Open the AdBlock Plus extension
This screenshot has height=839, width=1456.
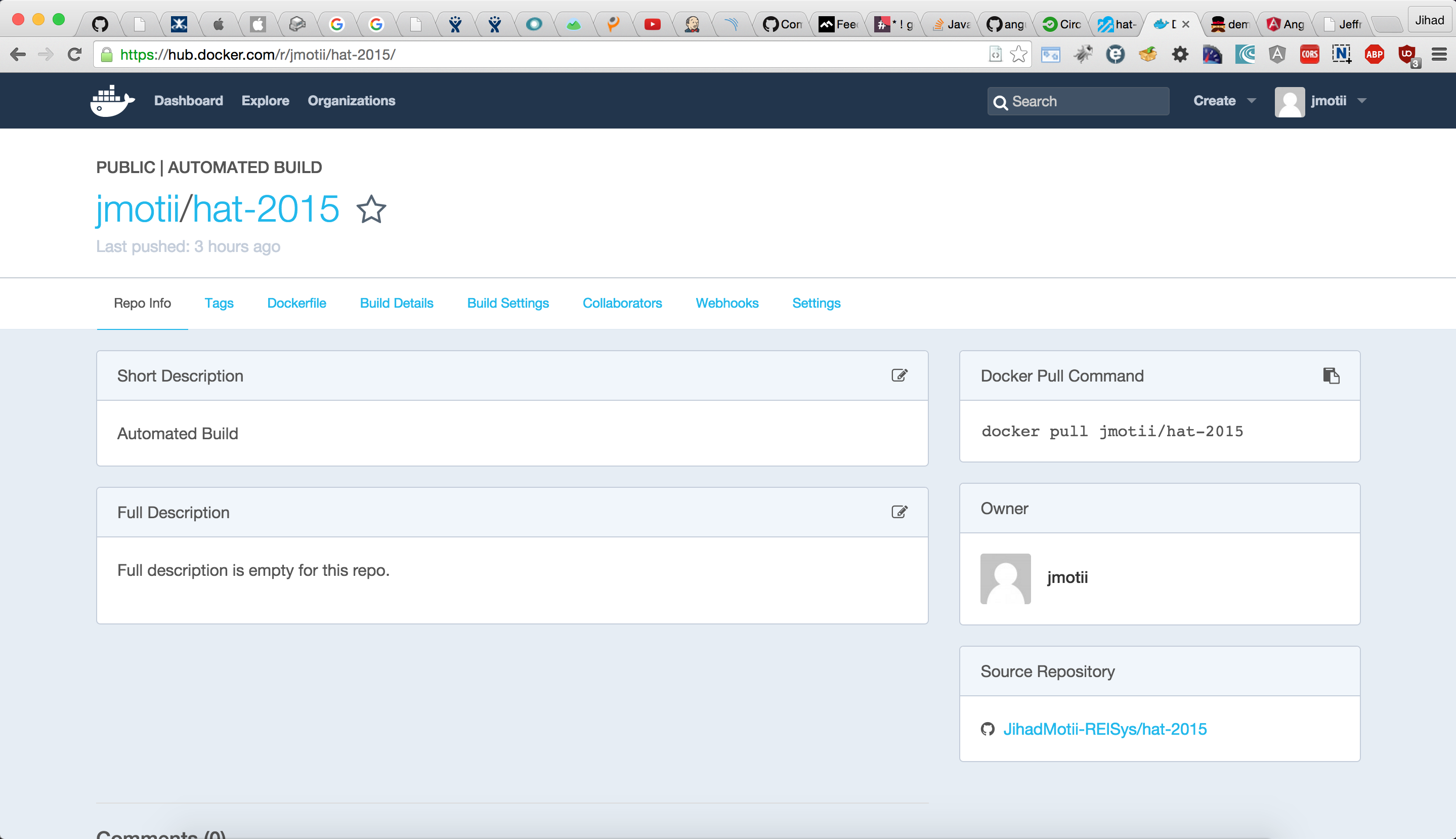[1374, 55]
